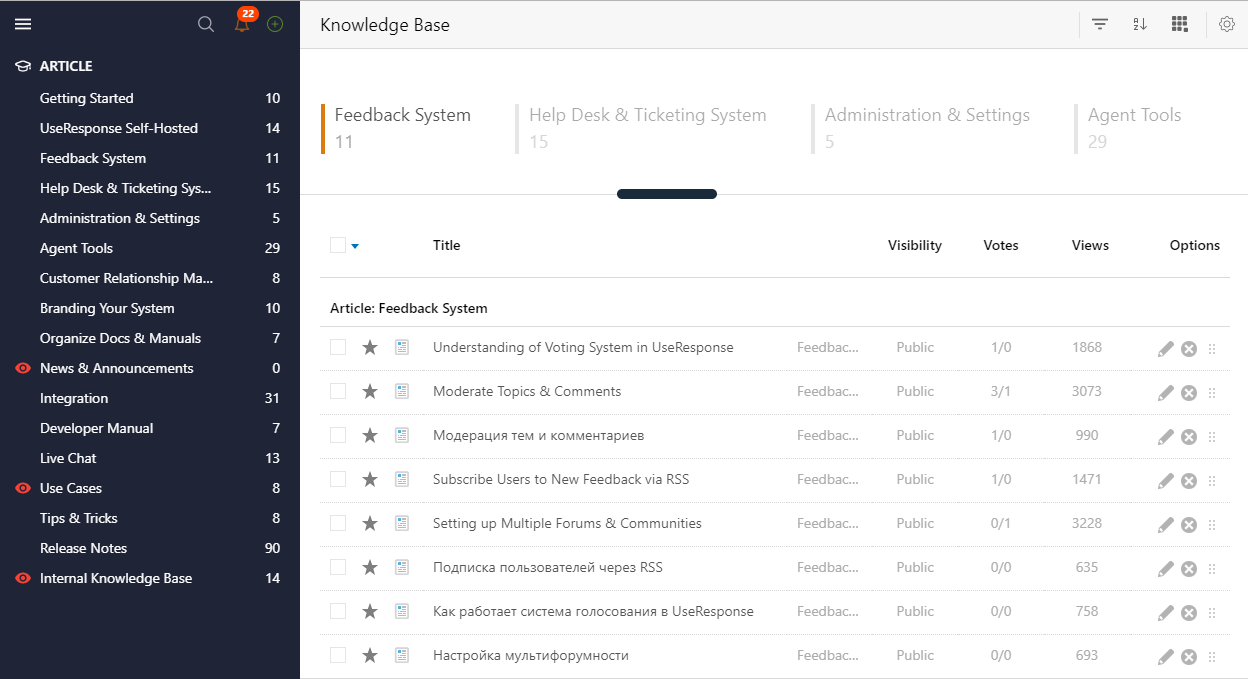Edit Настройка мультифорумности article

1165,656
